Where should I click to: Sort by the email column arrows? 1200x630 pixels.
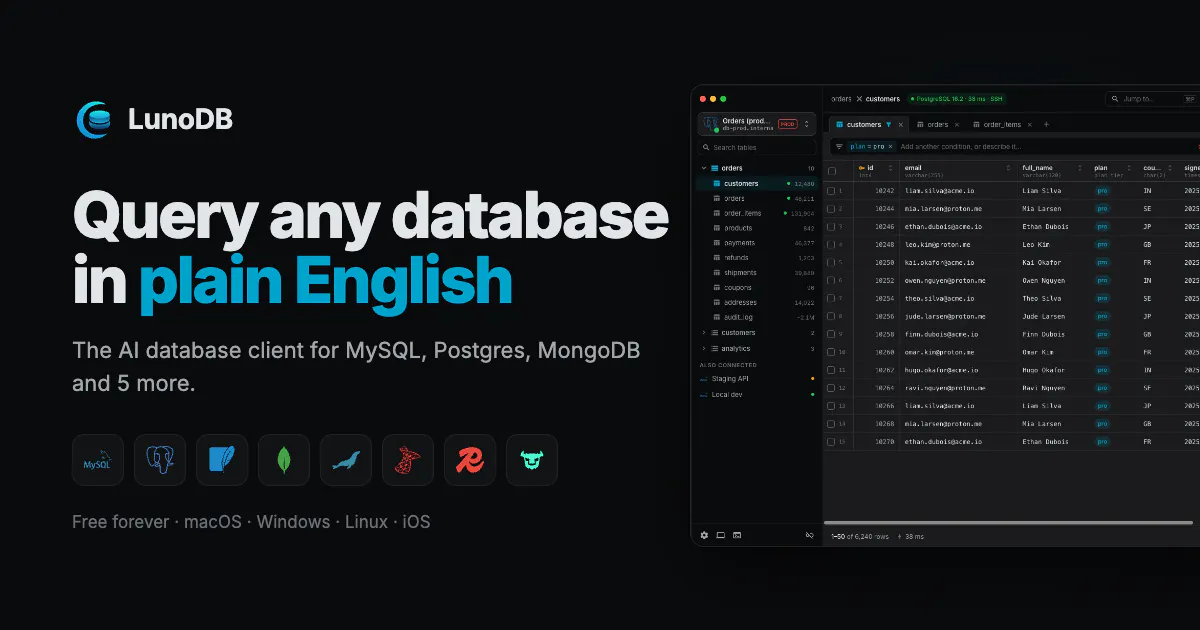tap(1009, 168)
